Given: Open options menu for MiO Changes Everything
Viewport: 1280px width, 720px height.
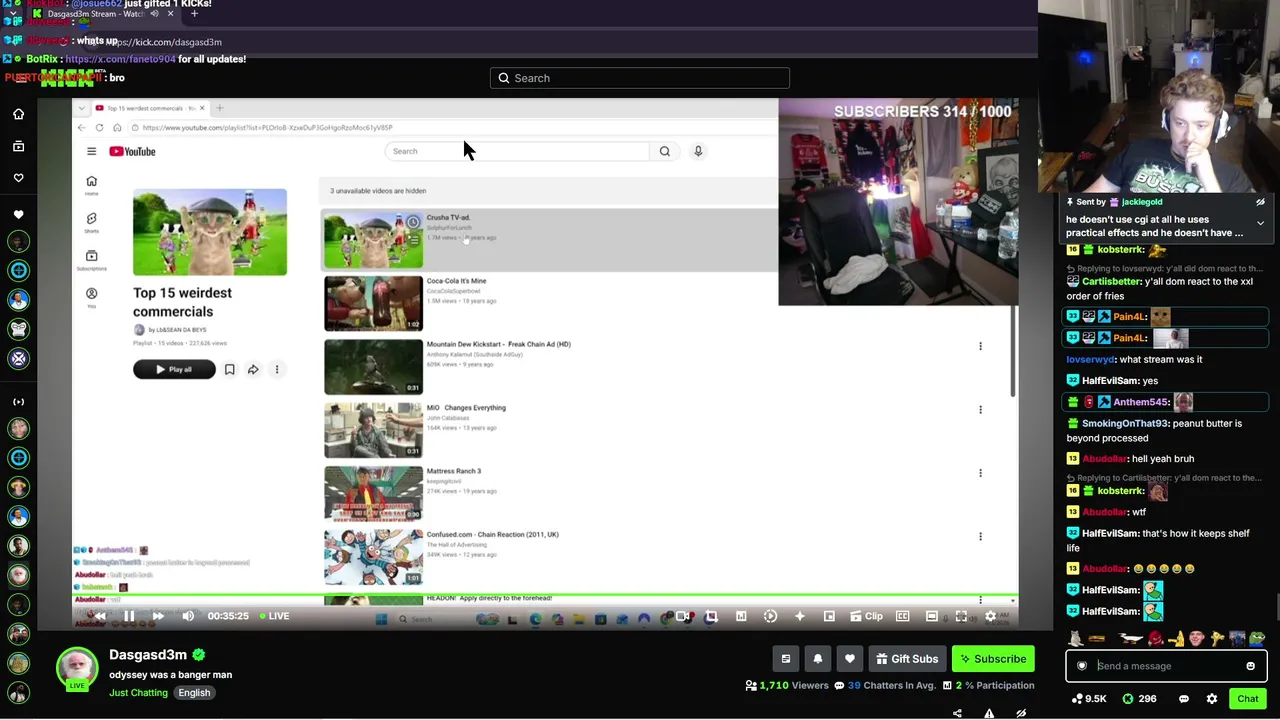Looking at the screenshot, I should pyautogui.click(x=980, y=409).
